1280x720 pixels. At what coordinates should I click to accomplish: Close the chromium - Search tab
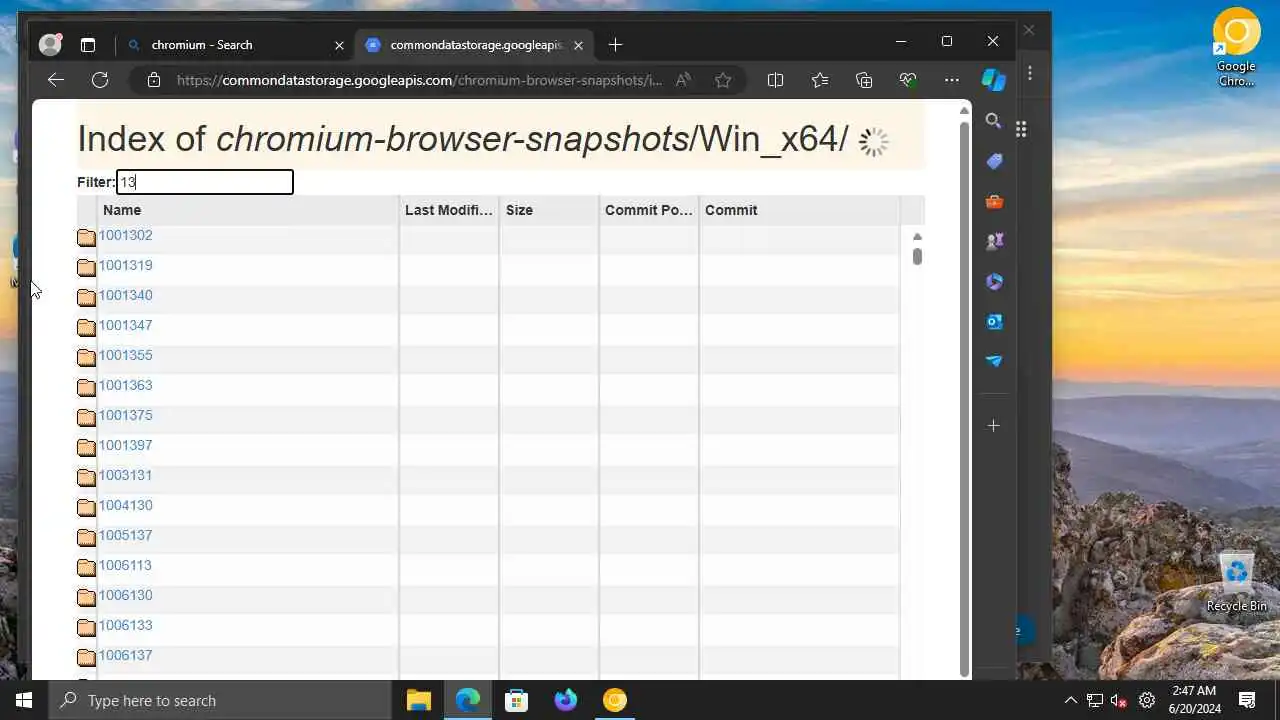pos(339,45)
